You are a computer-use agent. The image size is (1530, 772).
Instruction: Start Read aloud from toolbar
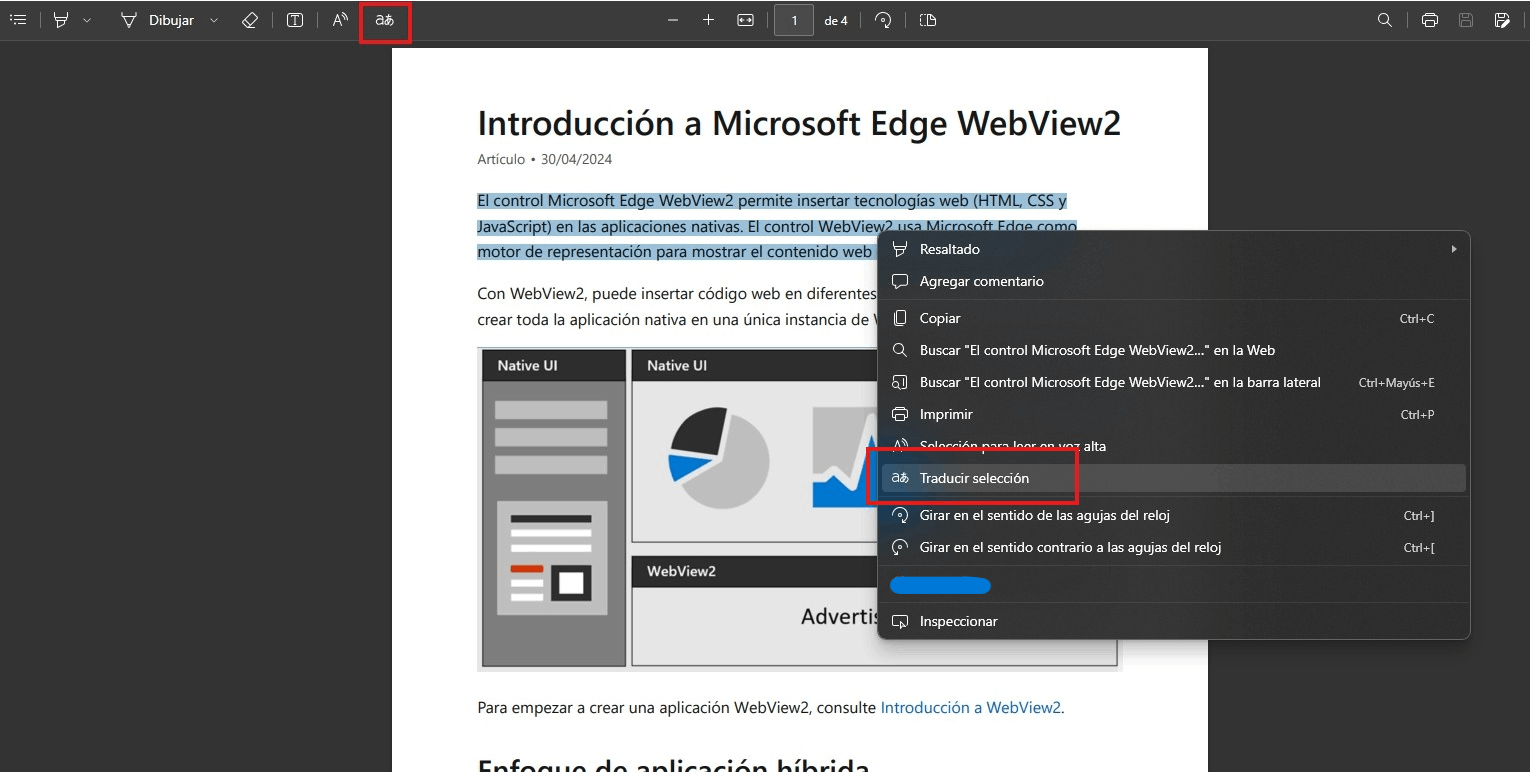pyautogui.click(x=341, y=20)
